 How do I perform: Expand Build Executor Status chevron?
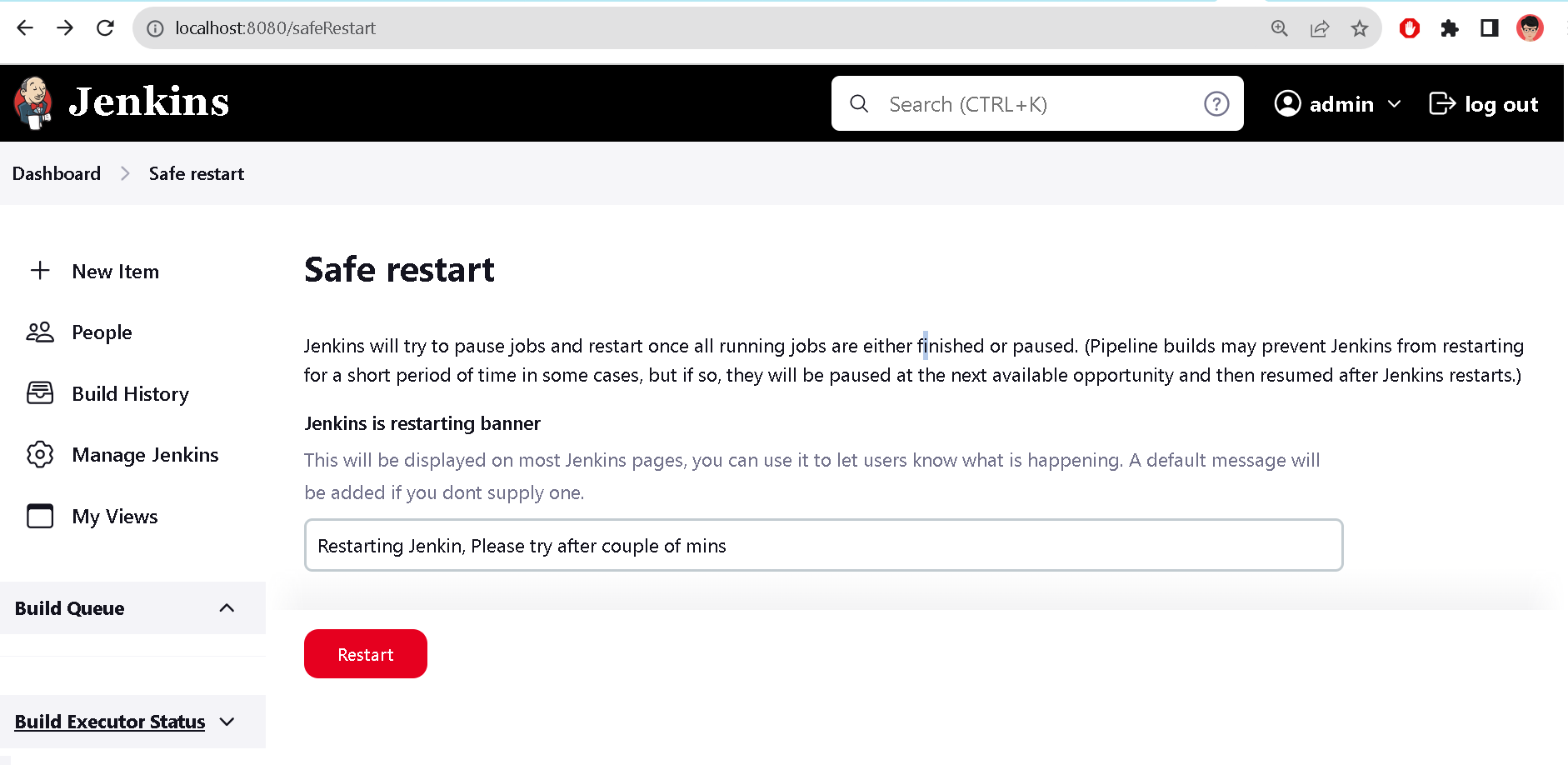227,722
